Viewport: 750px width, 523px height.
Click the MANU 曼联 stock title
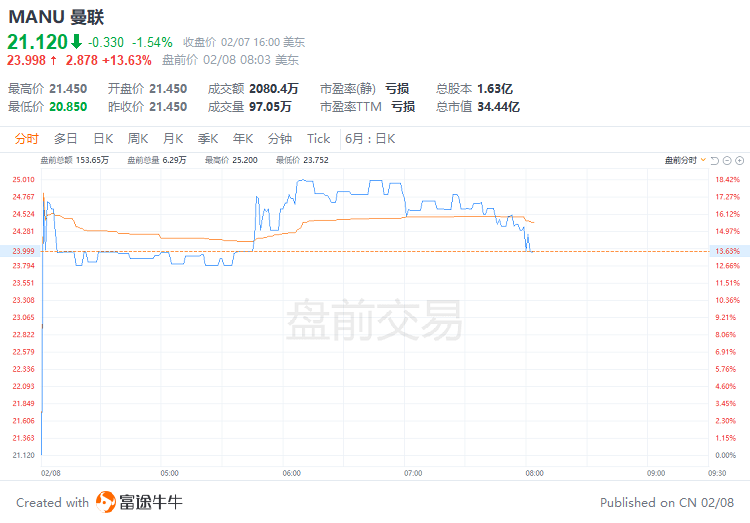click(x=56, y=17)
